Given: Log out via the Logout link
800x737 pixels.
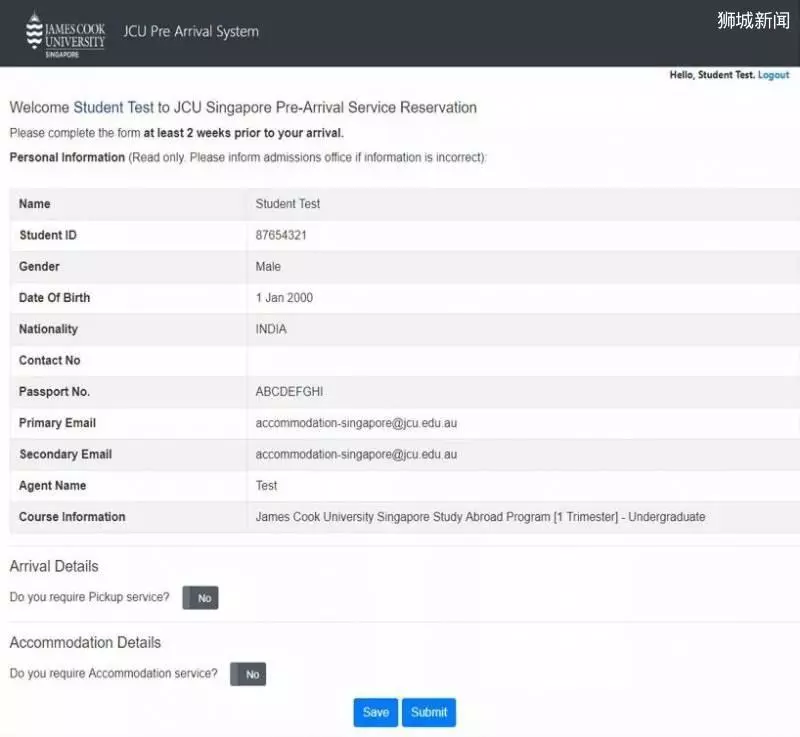Looking at the screenshot, I should [x=773, y=75].
